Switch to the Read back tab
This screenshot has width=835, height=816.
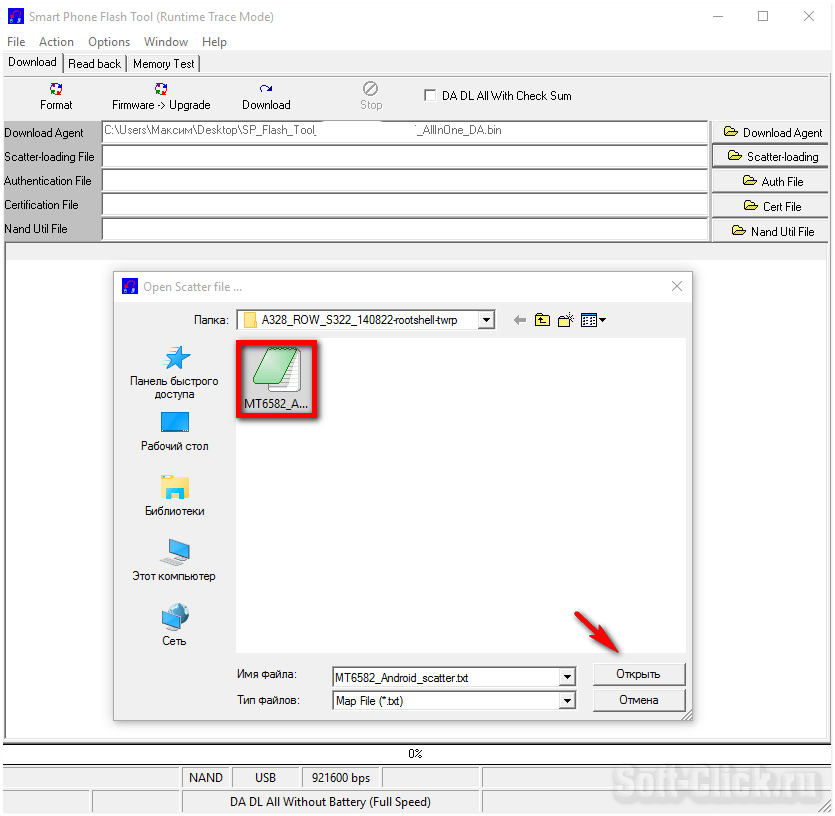click(x=94, y=63)
